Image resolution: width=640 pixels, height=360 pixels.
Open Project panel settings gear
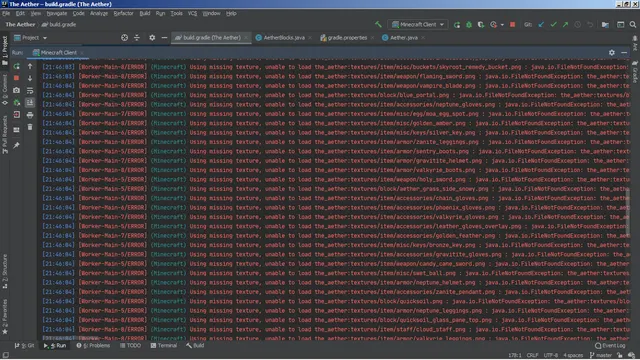[x=152, y=38]
